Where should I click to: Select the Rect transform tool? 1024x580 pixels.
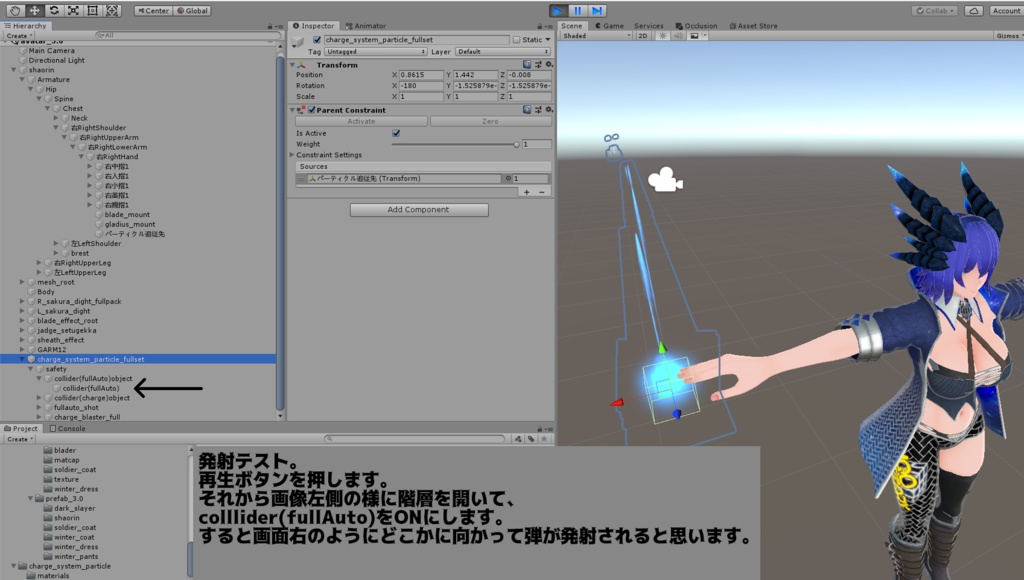(92, 9)
